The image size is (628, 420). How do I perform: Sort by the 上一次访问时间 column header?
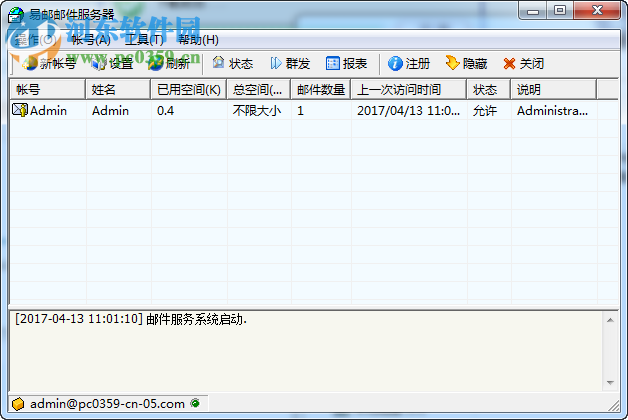[409, 89]
